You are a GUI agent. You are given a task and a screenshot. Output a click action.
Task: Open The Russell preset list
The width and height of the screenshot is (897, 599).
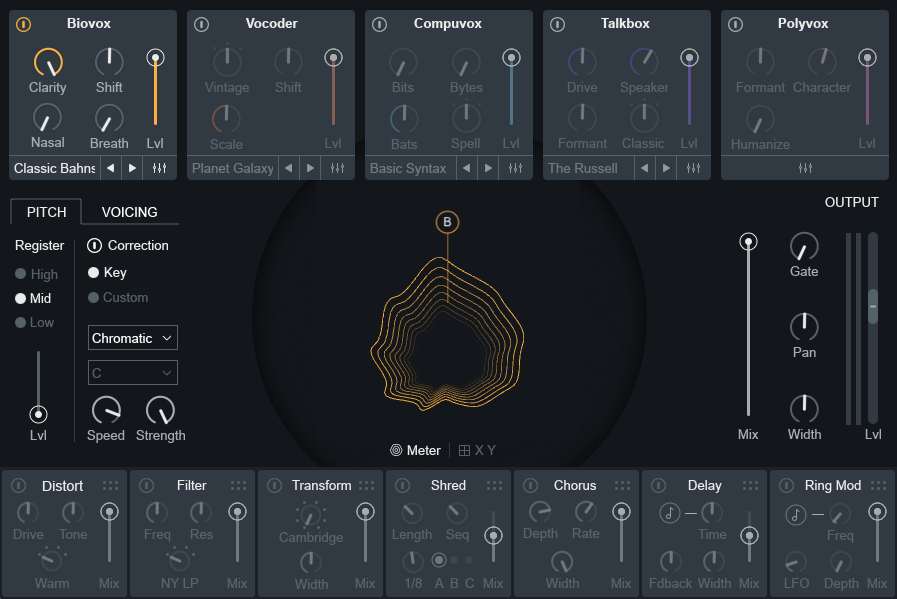coord(589,168)
